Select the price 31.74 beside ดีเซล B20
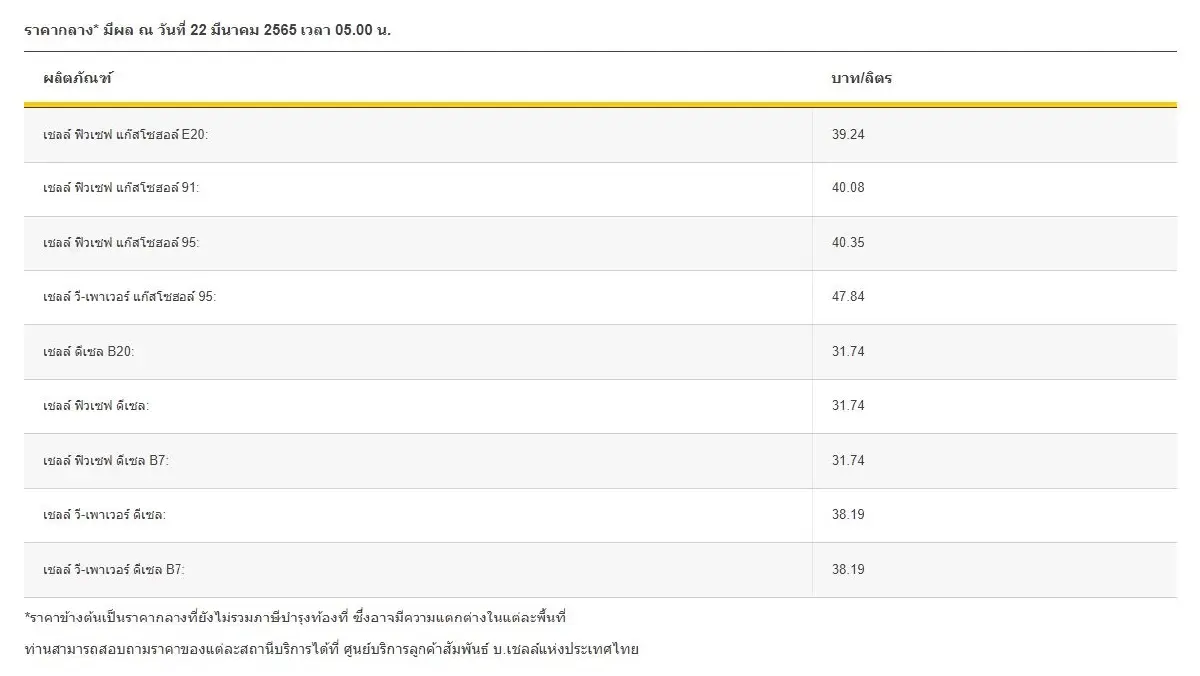 click(848, 351)
